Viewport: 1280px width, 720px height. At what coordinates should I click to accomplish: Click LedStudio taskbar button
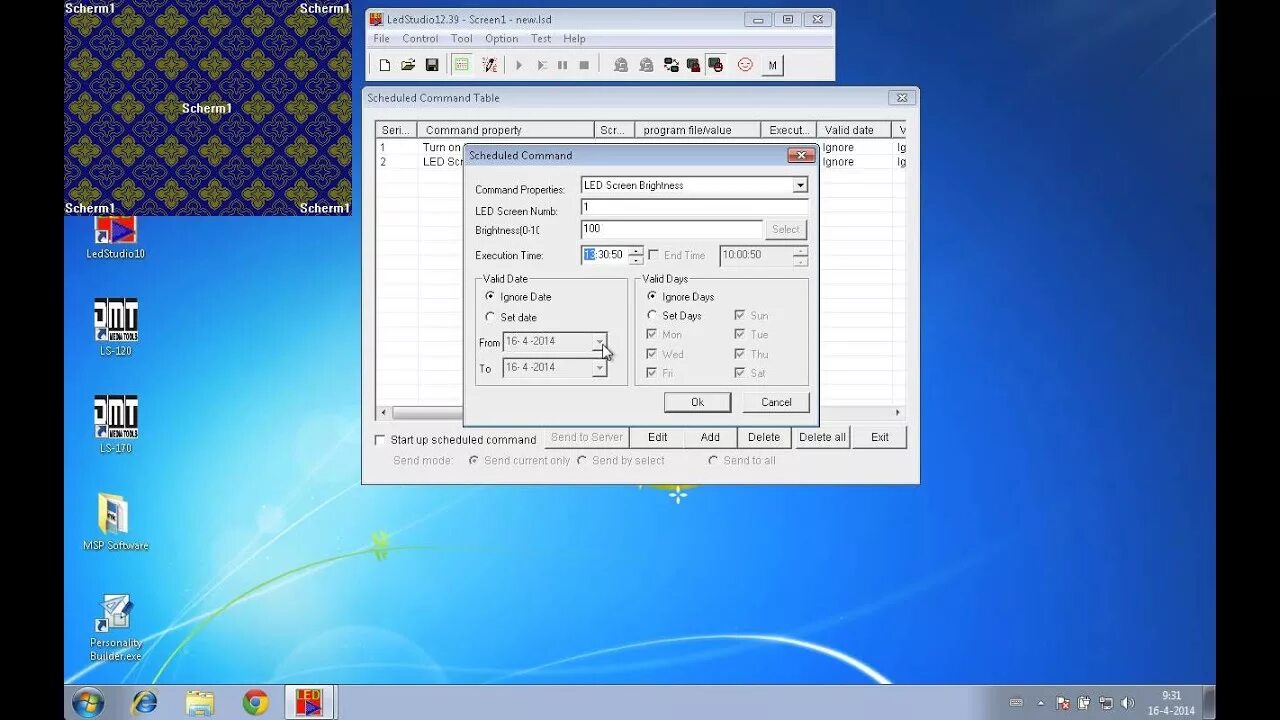[x=308, y=702]
